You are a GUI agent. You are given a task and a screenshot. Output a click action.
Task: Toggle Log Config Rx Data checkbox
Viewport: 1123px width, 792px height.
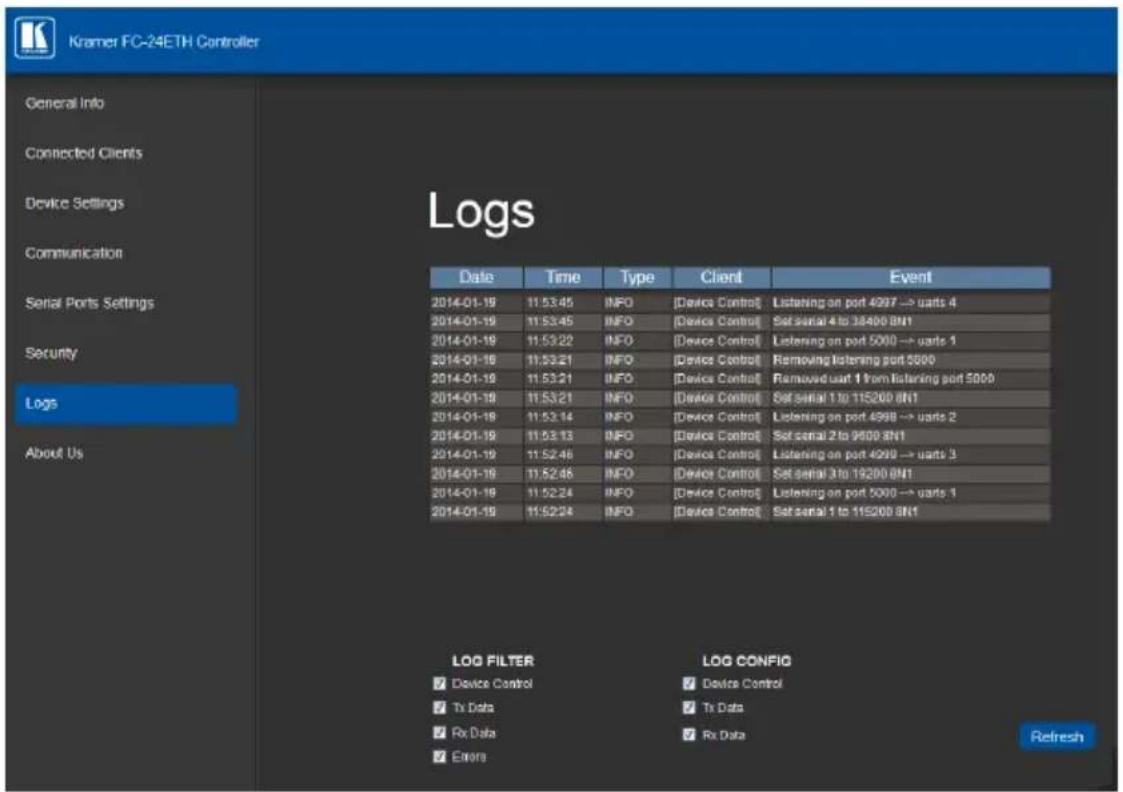[x=689, y=735]
